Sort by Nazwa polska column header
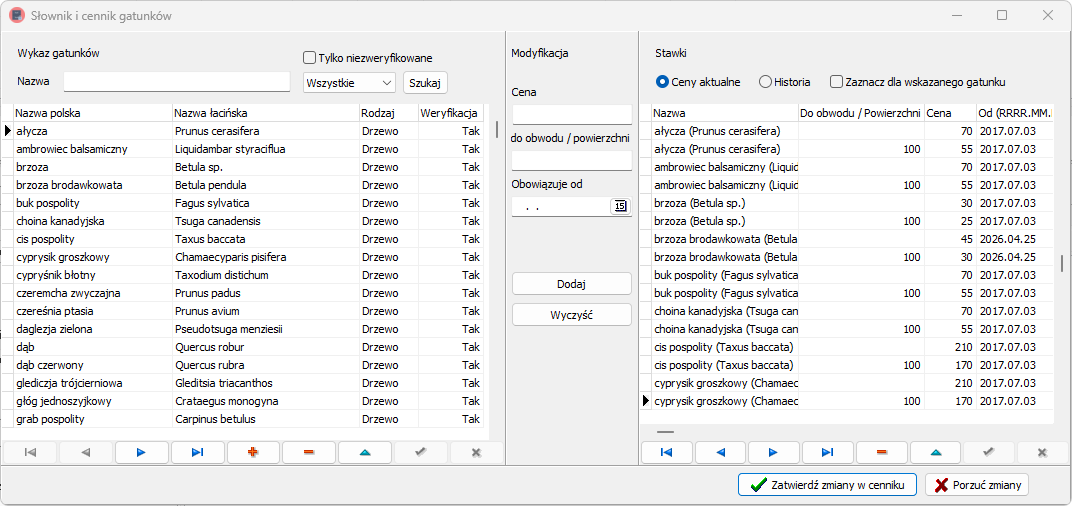 93,113
